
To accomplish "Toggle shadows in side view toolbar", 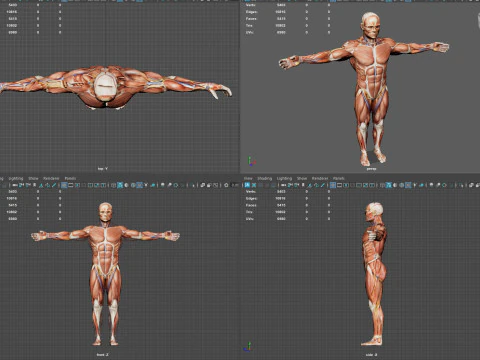I will pyautogui.click(x=421, y=185).
